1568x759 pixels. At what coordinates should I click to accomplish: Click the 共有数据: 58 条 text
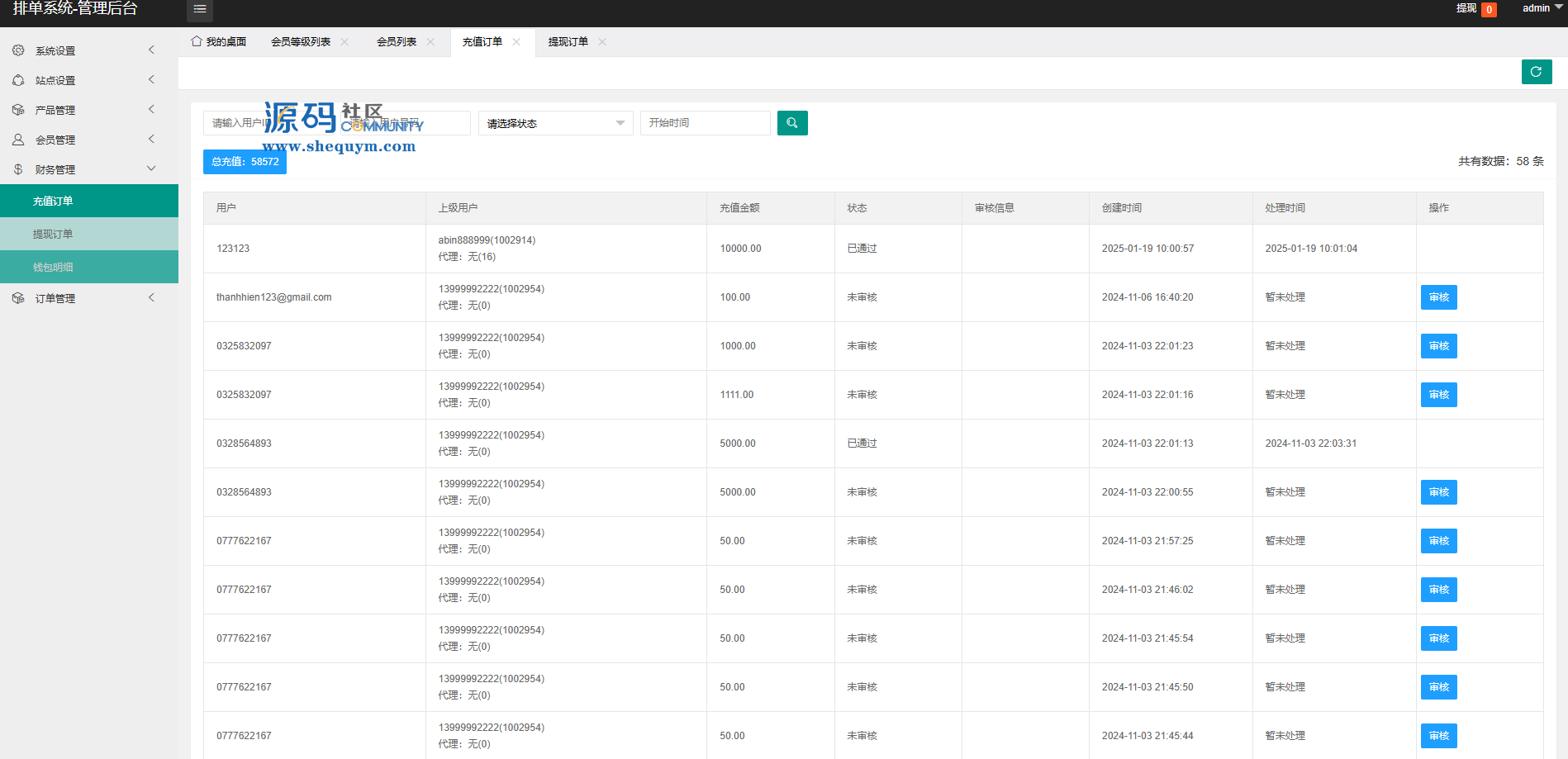[1501, 162]
